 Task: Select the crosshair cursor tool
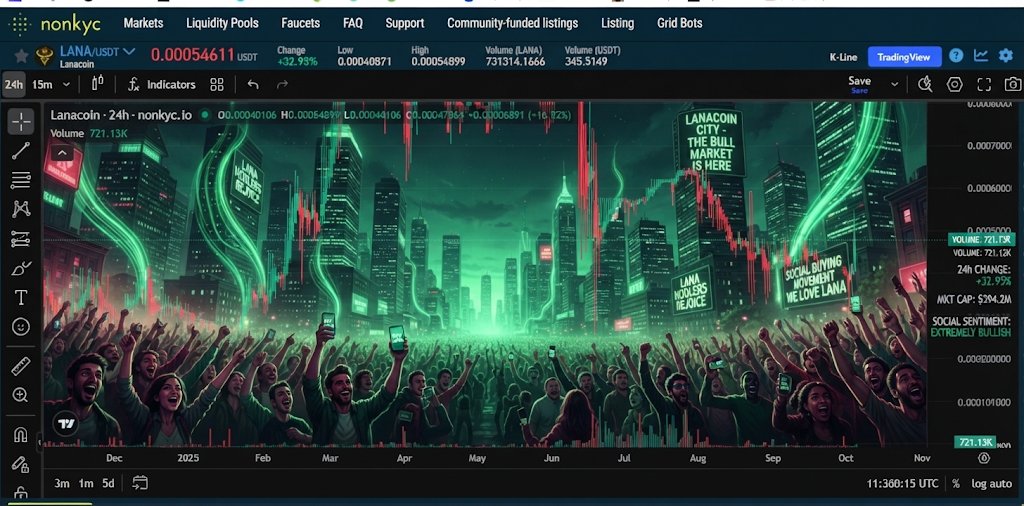coord(21,121)
